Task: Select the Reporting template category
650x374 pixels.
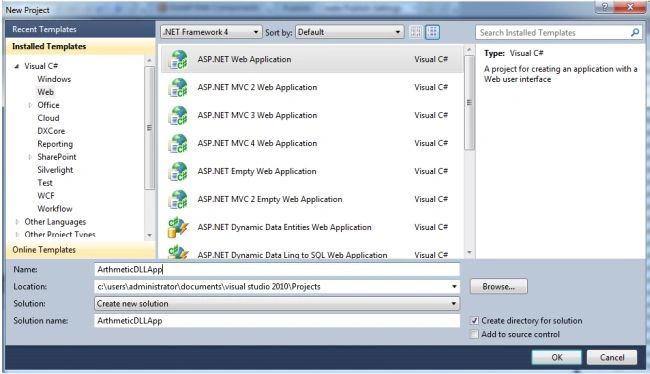Action: [x=55, y=144]
